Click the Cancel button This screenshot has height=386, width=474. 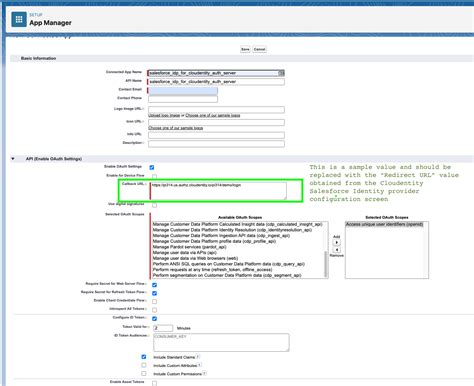[x=259, y=49]
